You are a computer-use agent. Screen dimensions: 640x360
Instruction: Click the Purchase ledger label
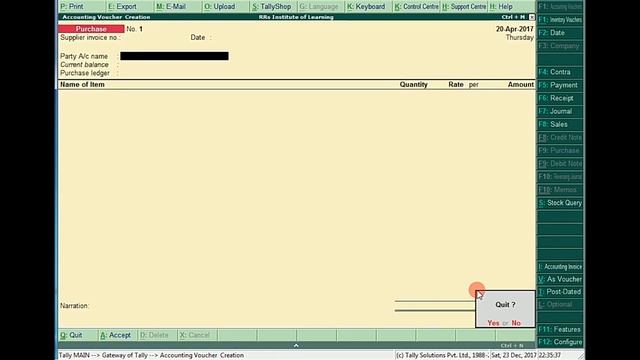[85, 73]
